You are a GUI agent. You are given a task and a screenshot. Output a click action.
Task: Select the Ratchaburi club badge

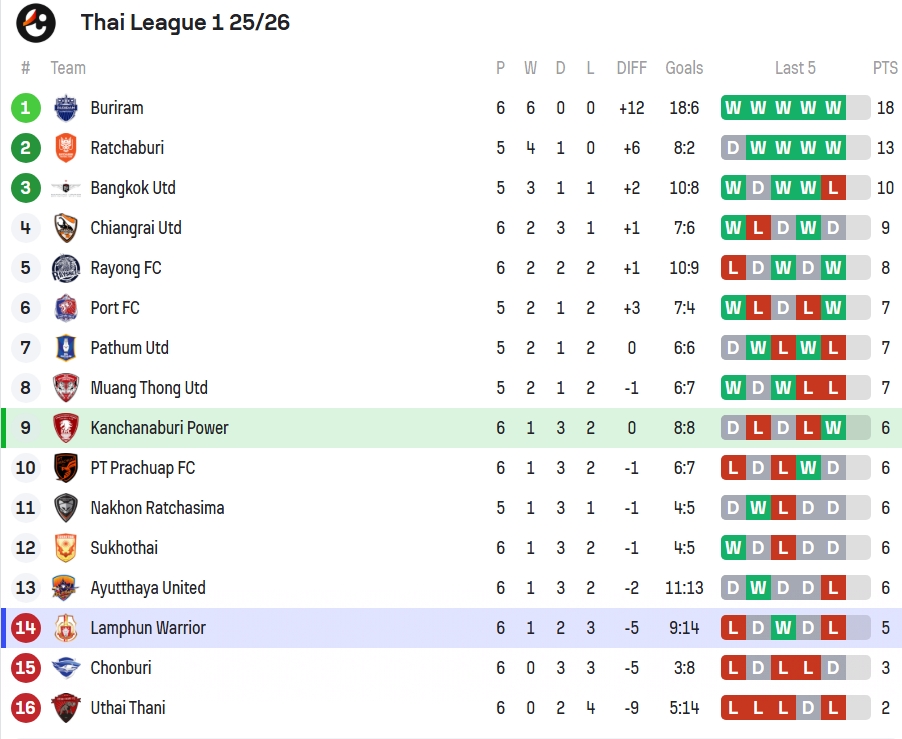tap(66, 148)
